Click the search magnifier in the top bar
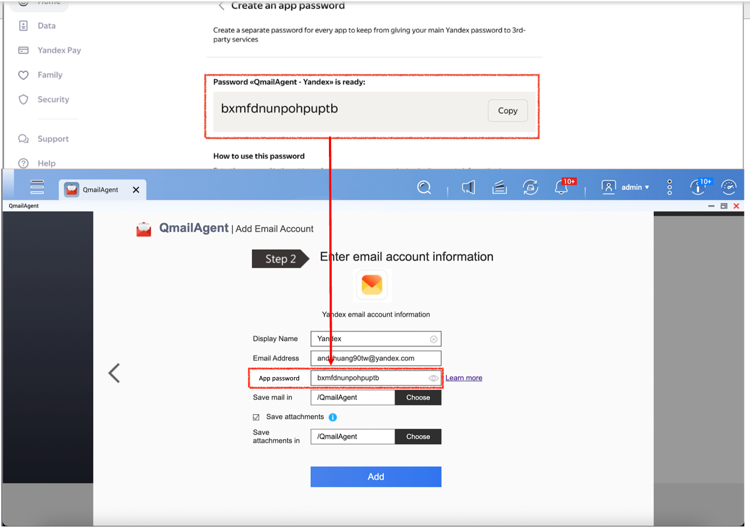The image size is (750, 529). tap(424, 187)
